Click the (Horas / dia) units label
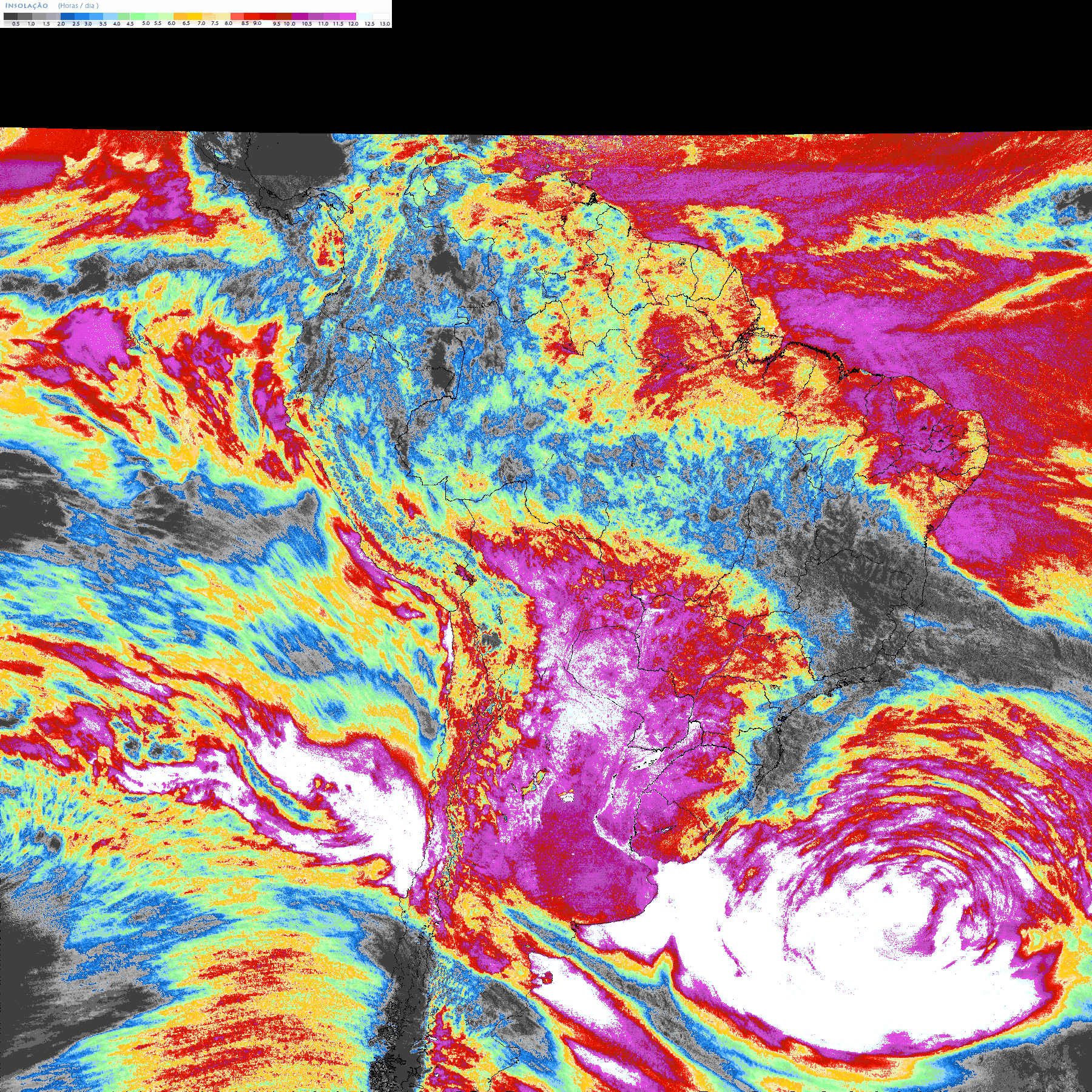This screenshot has width=1092, height=1092. [x=78, y=6]
